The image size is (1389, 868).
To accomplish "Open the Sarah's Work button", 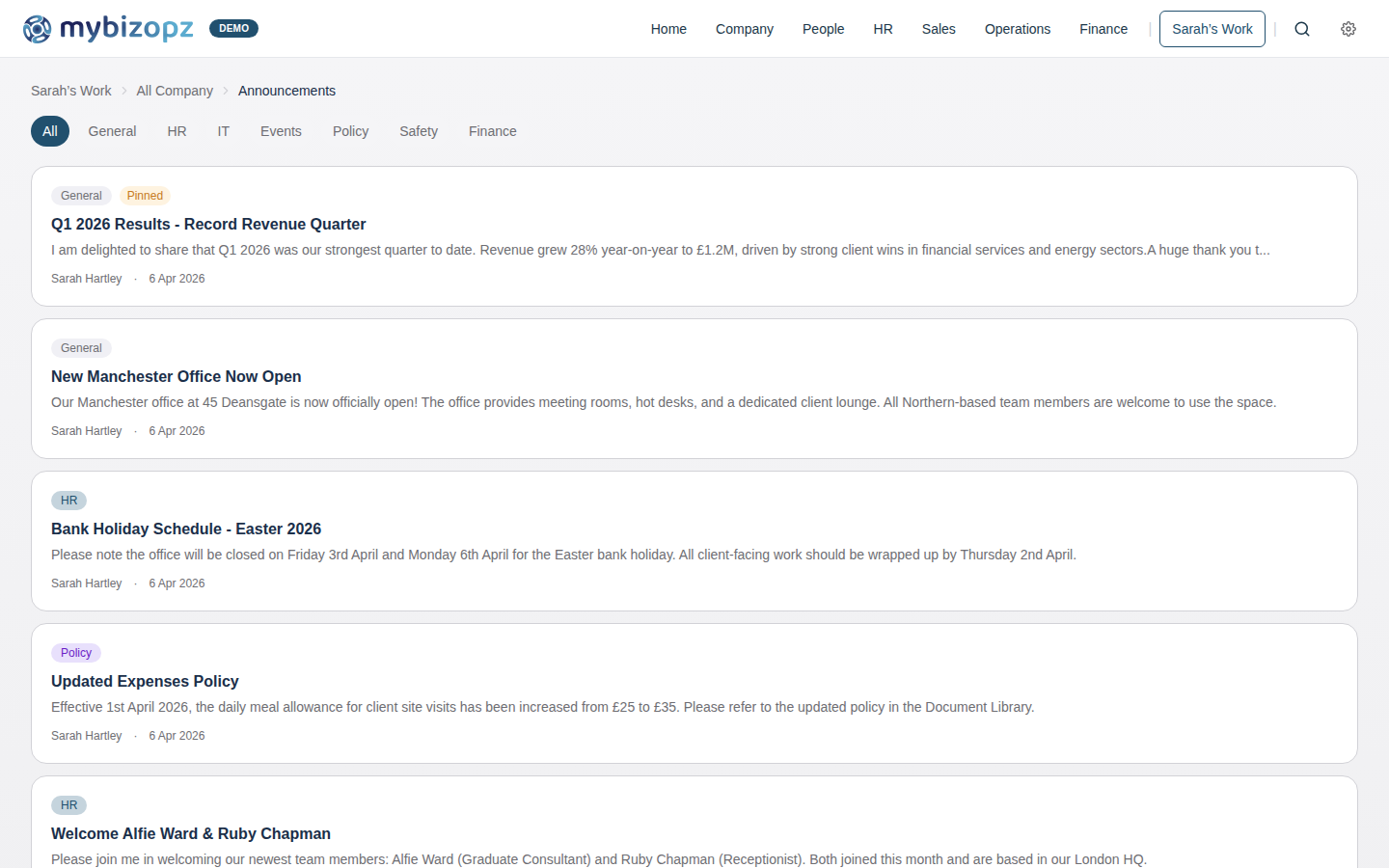I will [x=1212, y=29].
